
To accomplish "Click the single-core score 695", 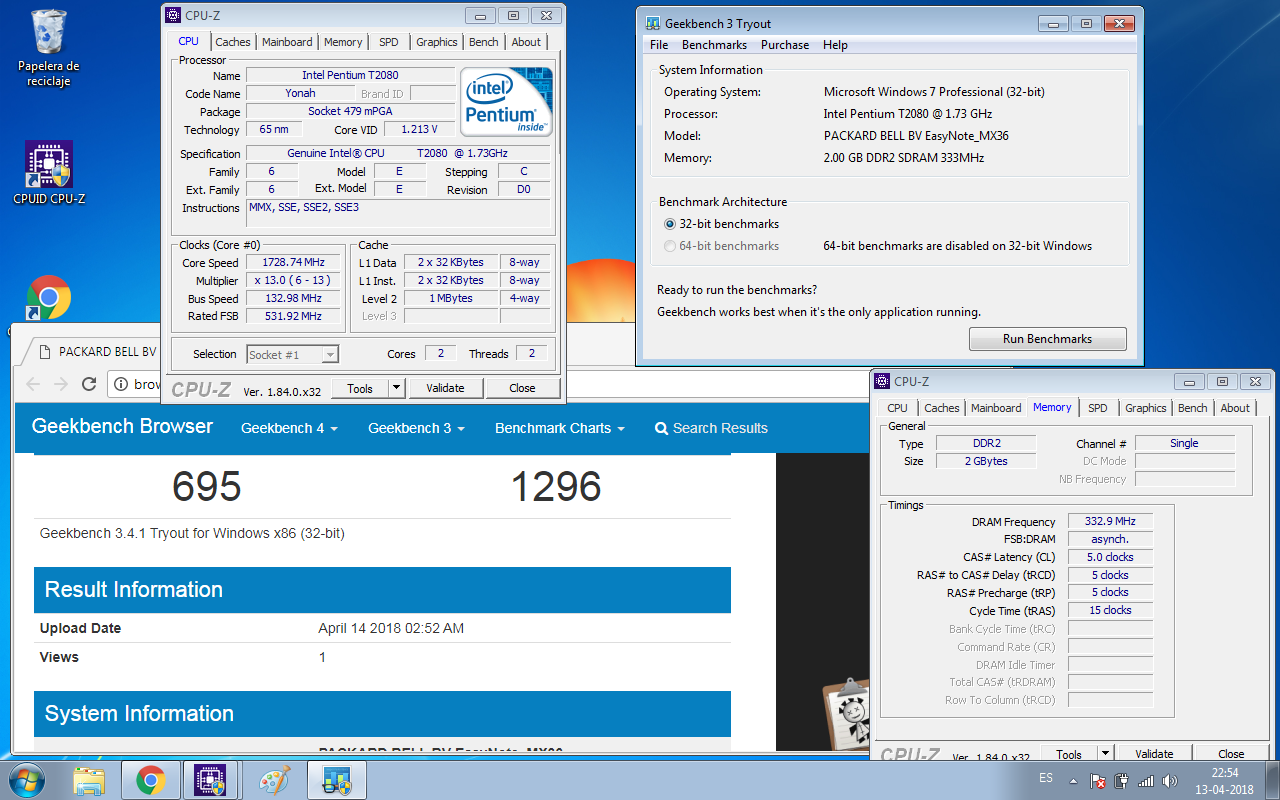I will [x=207, y=486].
